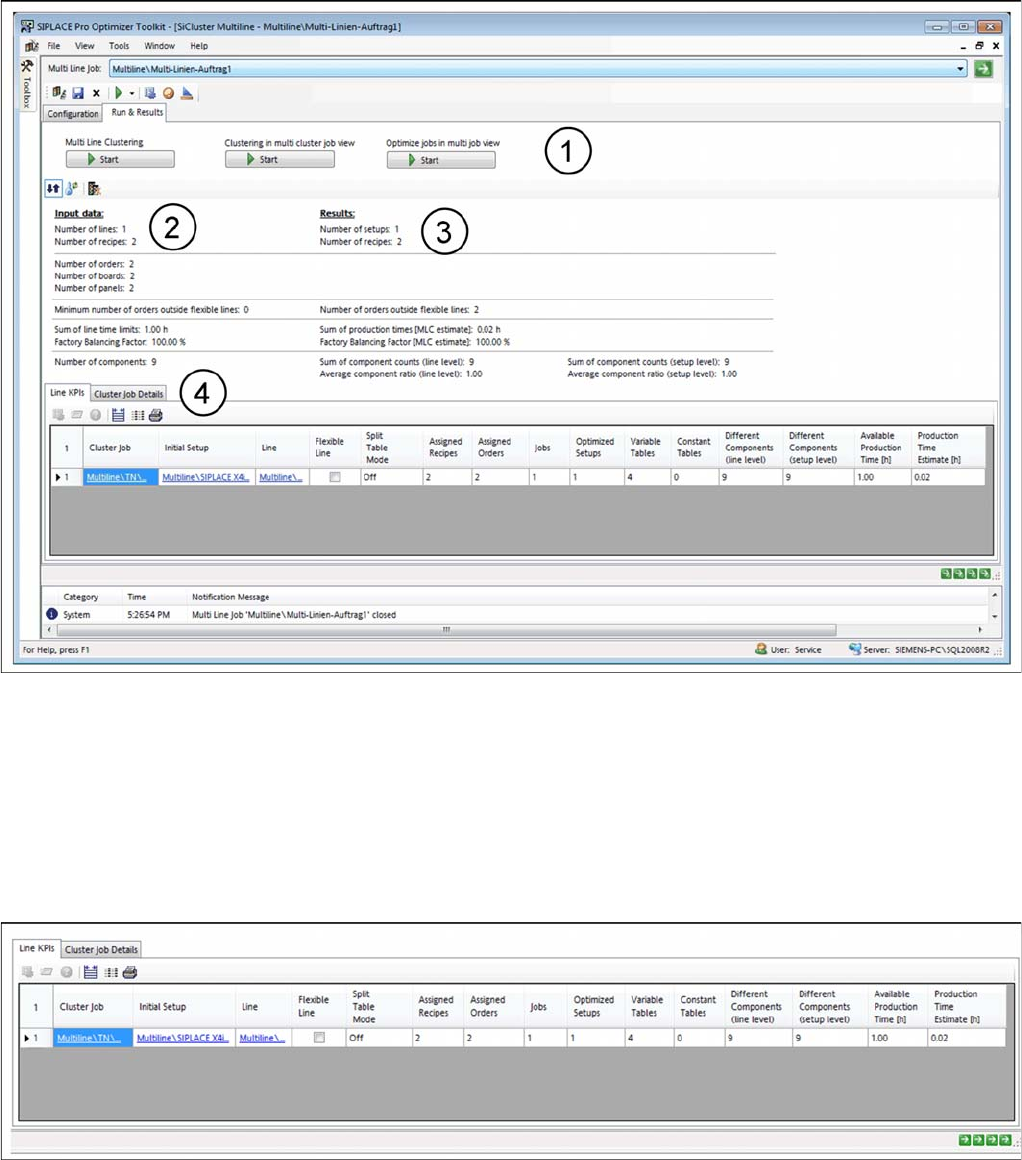This screenshot has width=1022, height=1160.
Task: Select the Run & Results tab
Action: (x=137, y=112)
